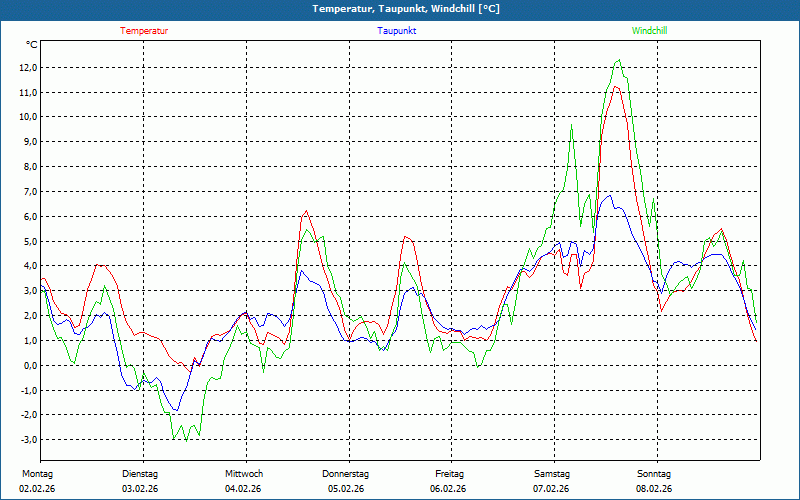Select the Freitag day label
The image size is (800, 500).
click(x=449, y=474)
